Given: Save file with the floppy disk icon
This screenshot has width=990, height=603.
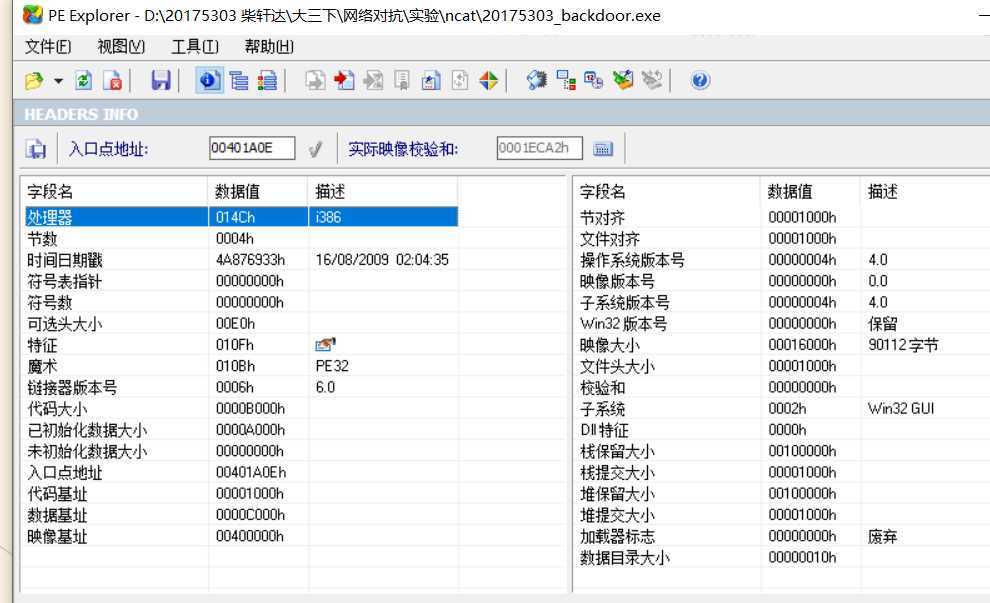Looking at the screenshot, I should coord(160,81).
